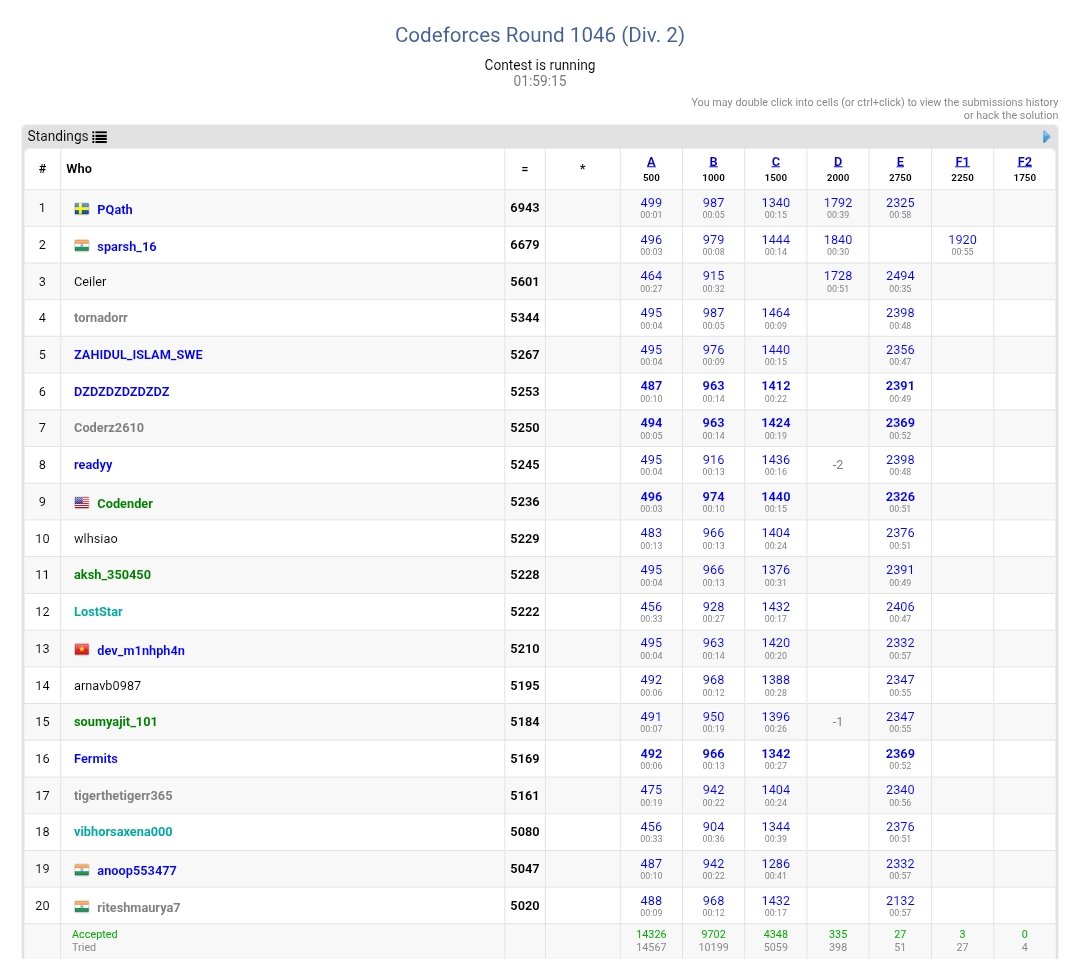Open riteshmaurya7's profile
1080x959 pixels.
tap(138, 907)
